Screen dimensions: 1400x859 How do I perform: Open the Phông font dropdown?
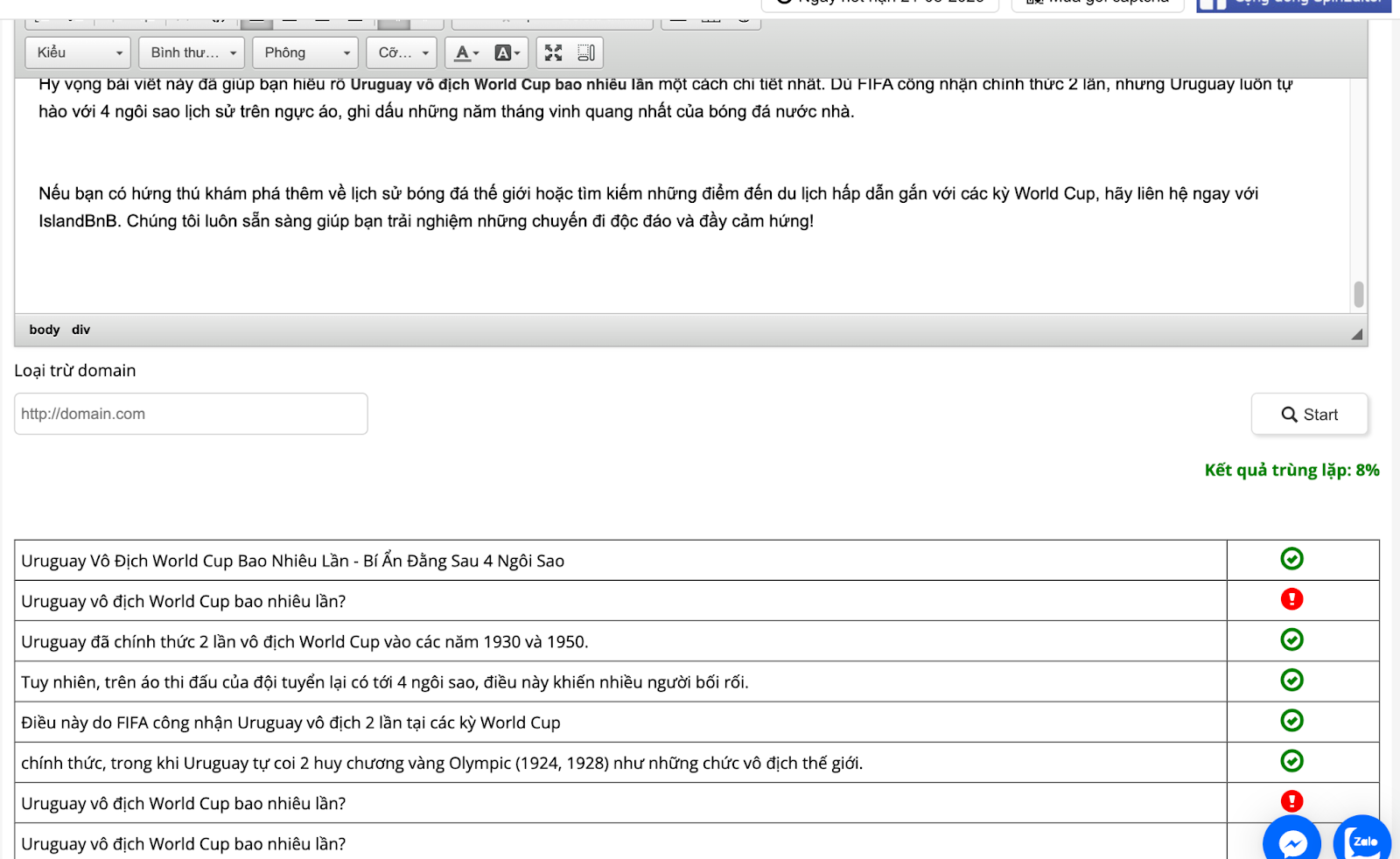[x=305, y=52]
